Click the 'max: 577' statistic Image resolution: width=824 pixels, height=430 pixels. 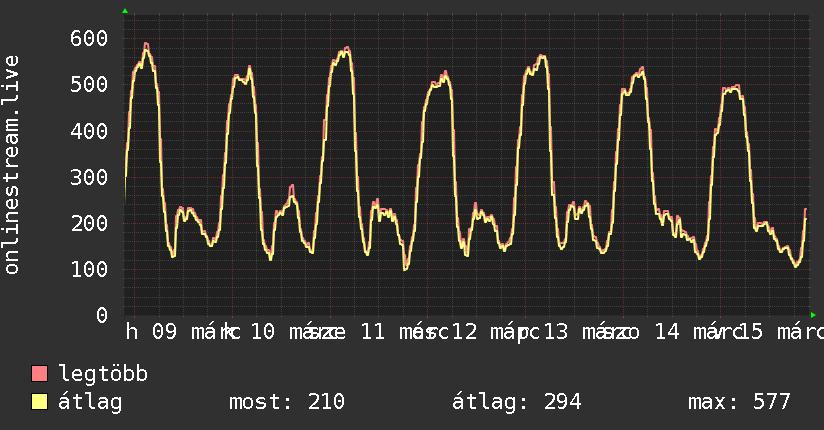[739, 402]
